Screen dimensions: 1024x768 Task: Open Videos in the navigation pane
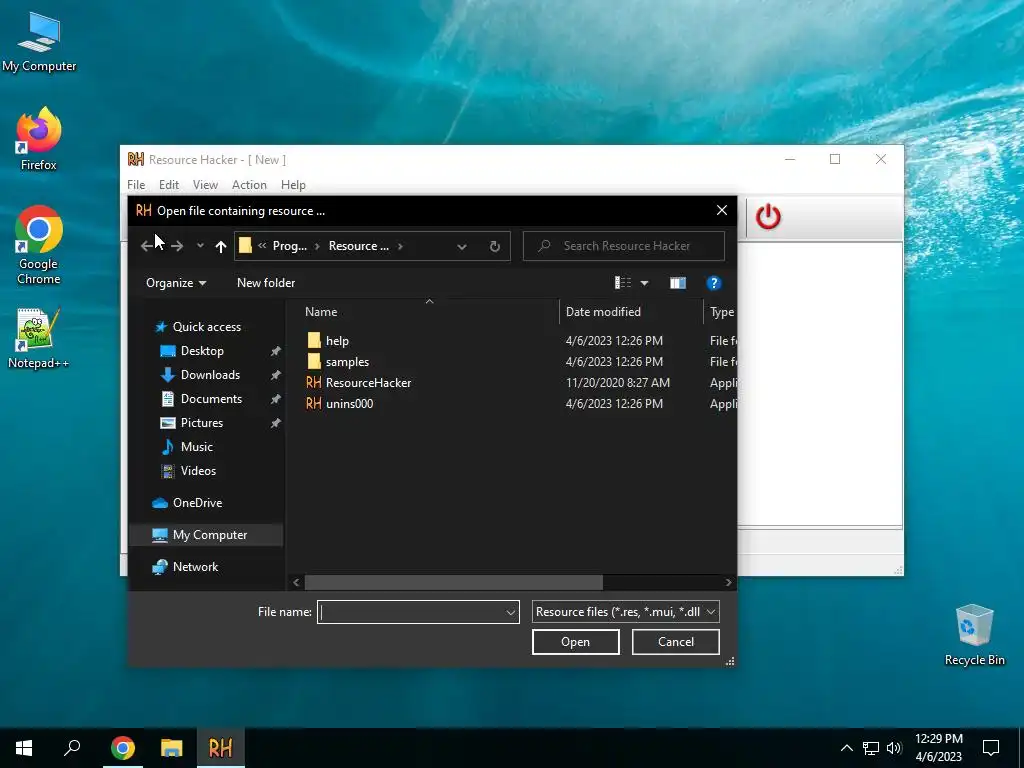point(198,471)
